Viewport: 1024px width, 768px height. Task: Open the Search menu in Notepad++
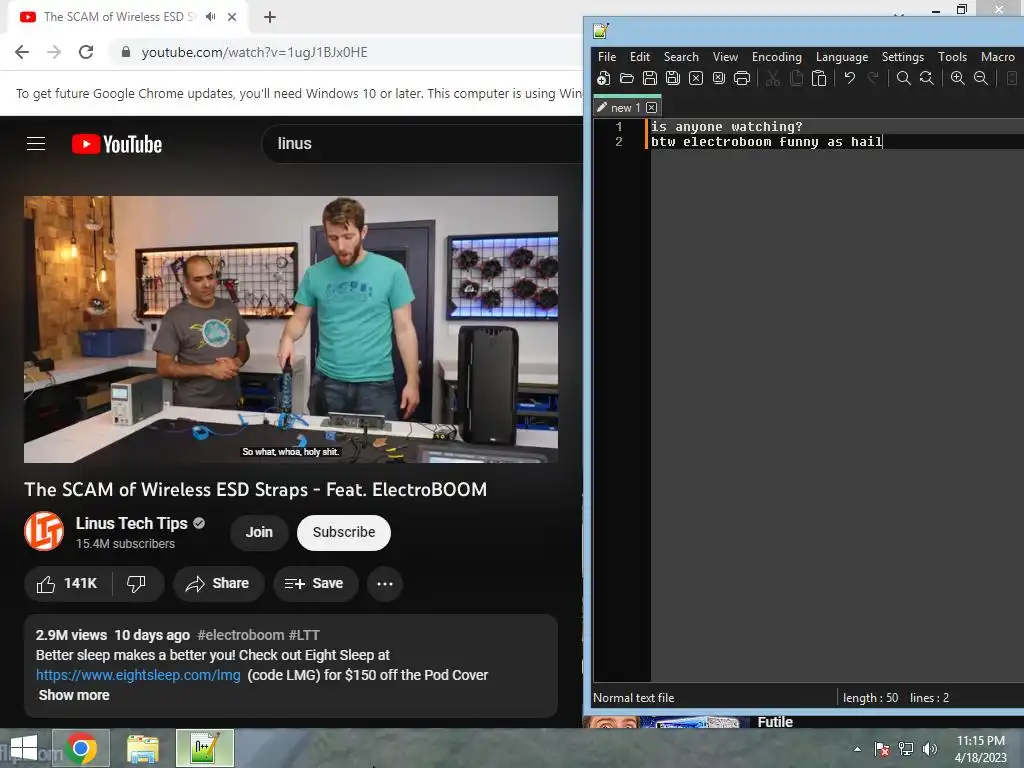pyautogui.click(x=681, y=57)
